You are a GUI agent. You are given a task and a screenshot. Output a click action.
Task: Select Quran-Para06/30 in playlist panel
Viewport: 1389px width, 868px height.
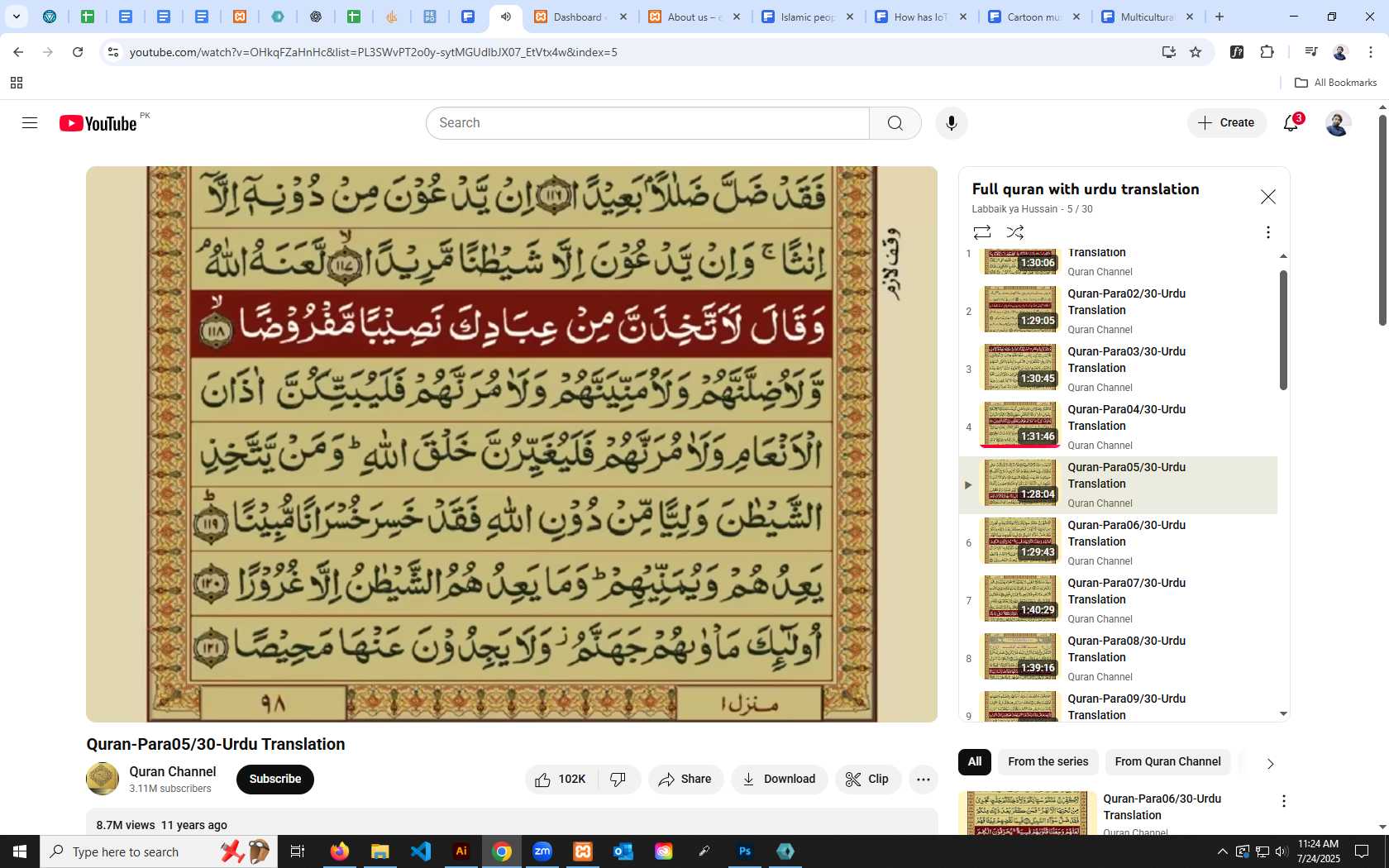coord(1118,543)
